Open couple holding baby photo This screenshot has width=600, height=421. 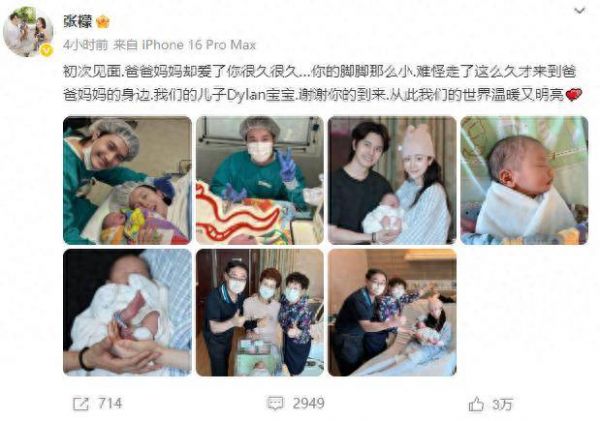pos(392,180)
